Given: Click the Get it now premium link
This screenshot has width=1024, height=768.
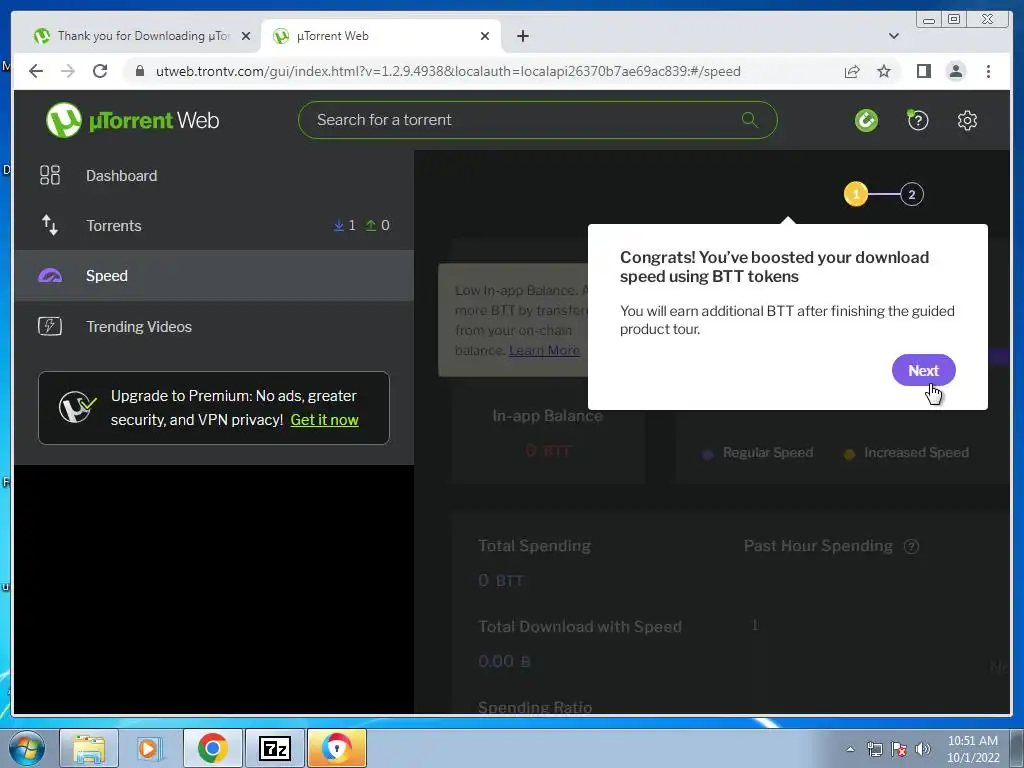Looking at the screenshot, I should [x=325, y=420].
